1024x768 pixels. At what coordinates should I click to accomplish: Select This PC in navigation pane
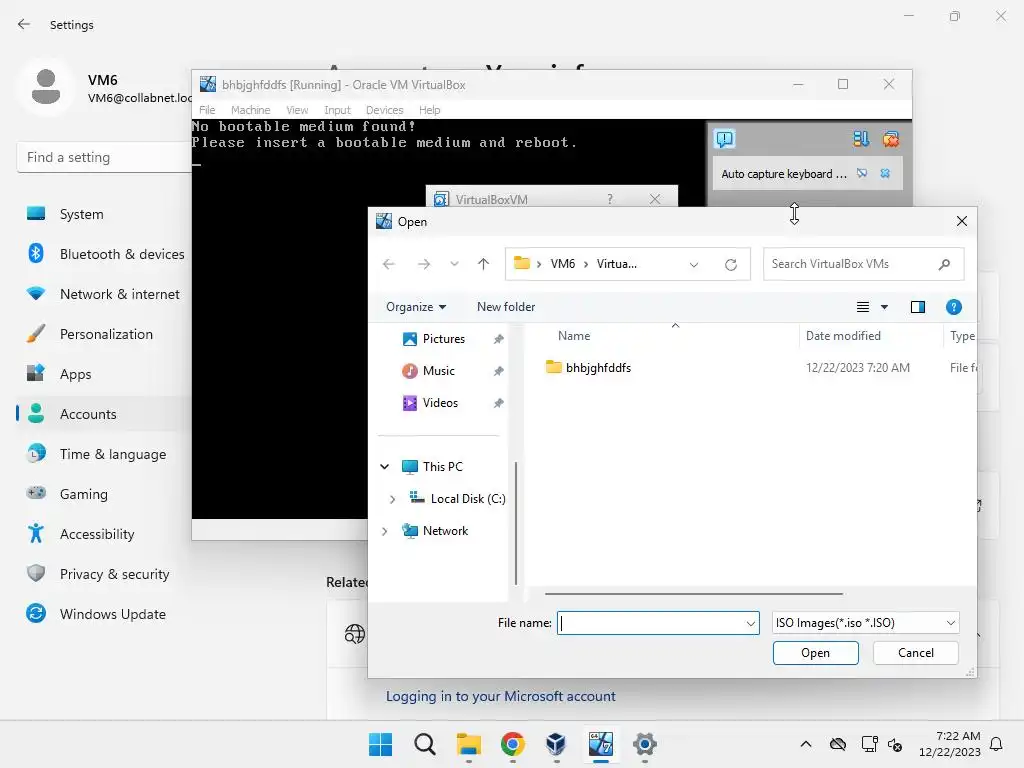[x=442, y=466]
